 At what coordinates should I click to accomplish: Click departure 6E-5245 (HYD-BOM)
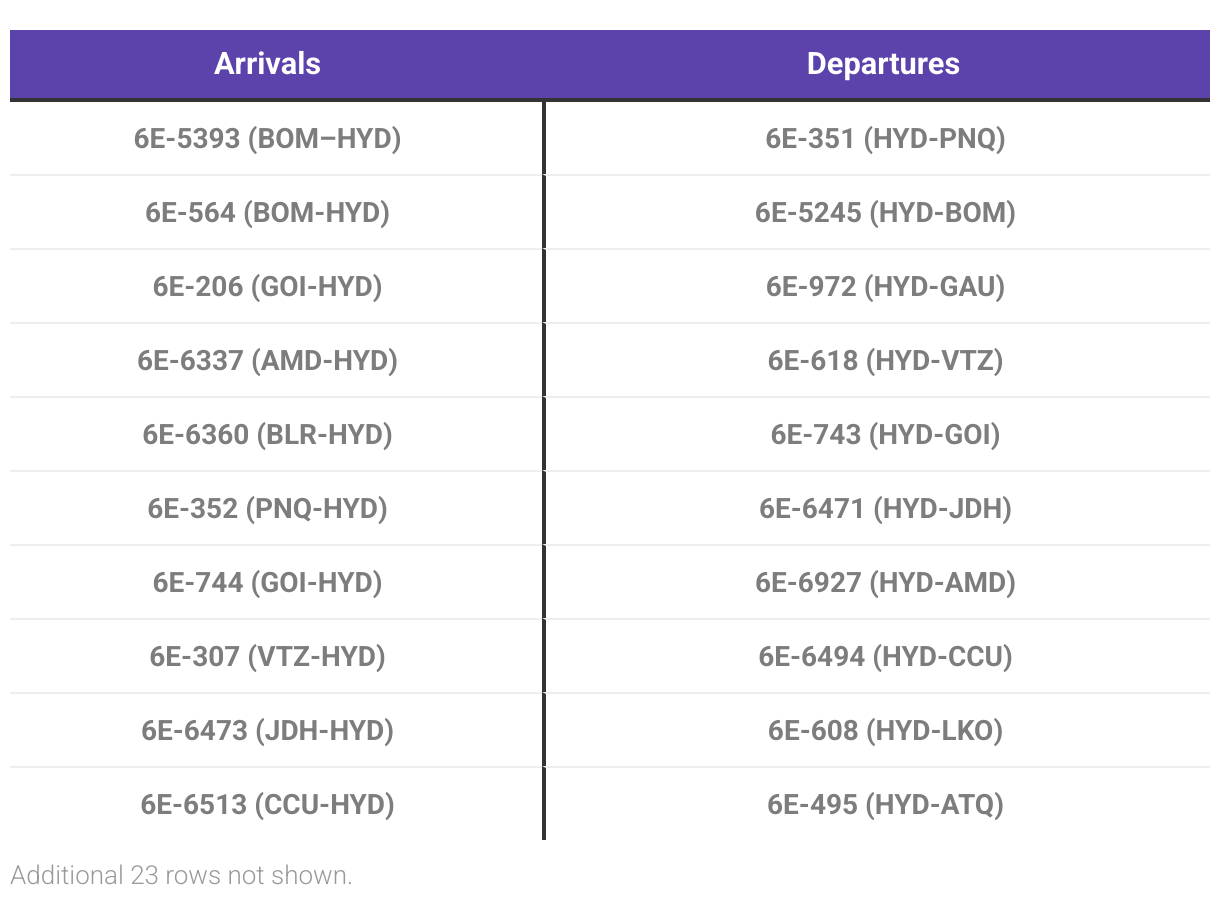point(885,212)
